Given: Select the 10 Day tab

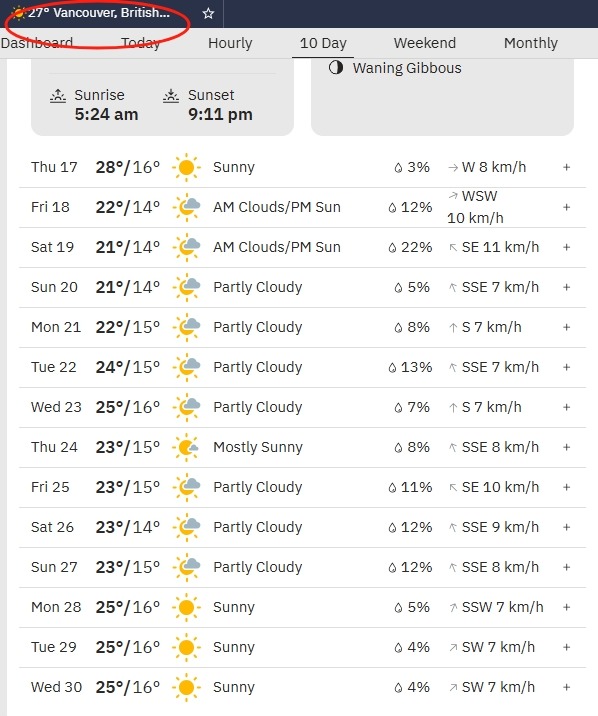Looking at the screenshot, I should click(323, 43).
